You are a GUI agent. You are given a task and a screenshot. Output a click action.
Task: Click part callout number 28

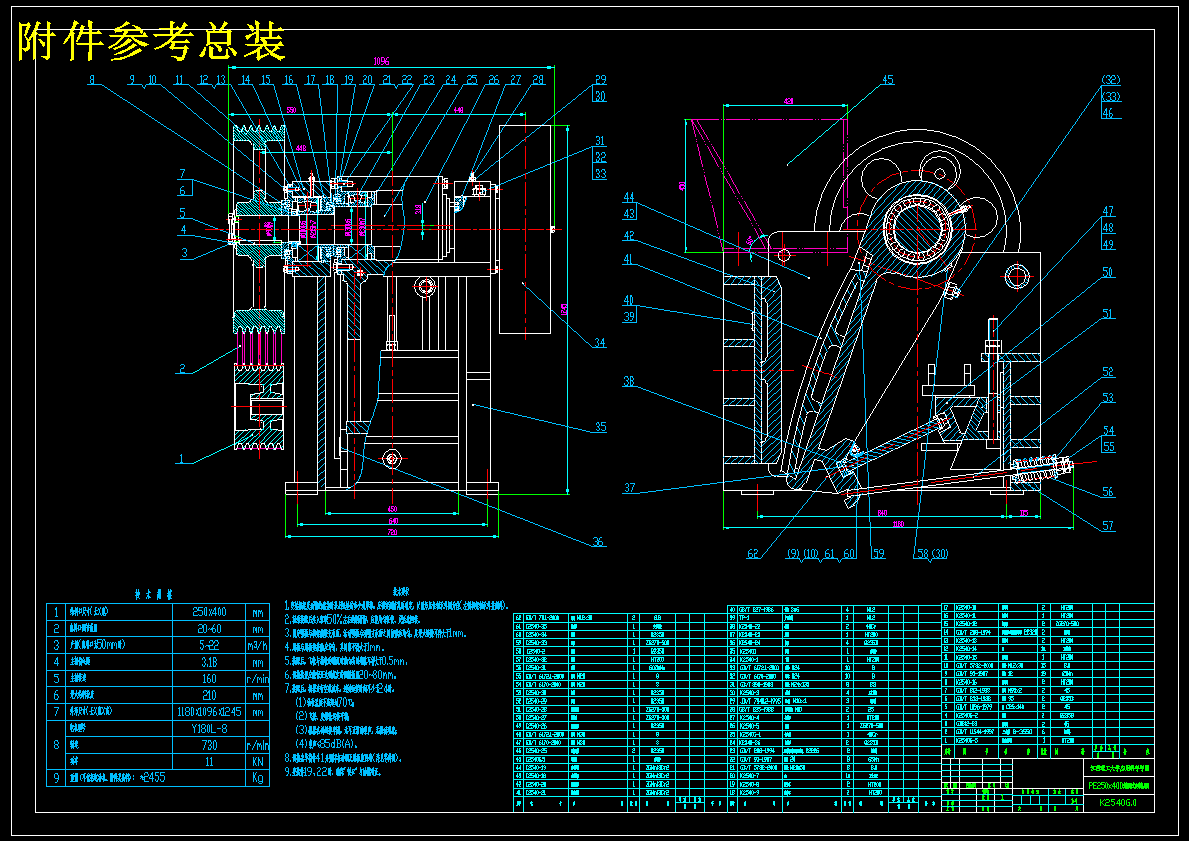tap(538, 80)
